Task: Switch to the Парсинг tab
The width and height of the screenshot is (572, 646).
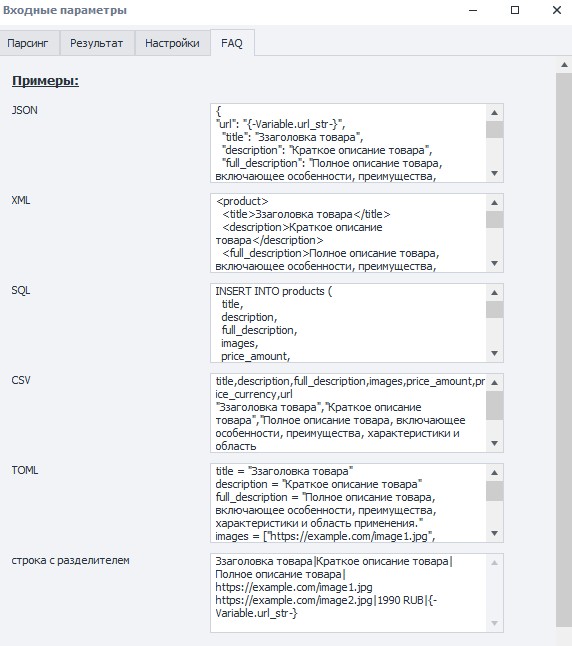Action: [x=29, y=43]
